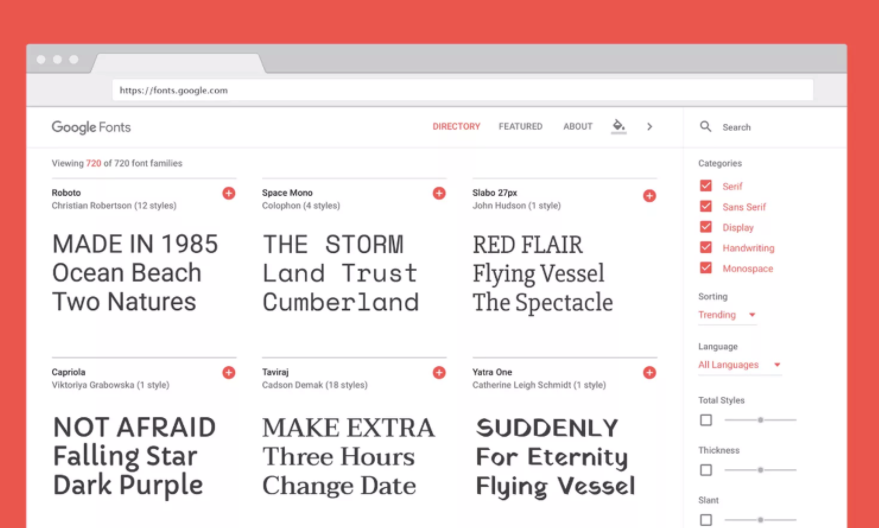This screenshot has height=528, width=879.
Task: Expand navigation with the right chevron arrow
Action: point(649,127)
